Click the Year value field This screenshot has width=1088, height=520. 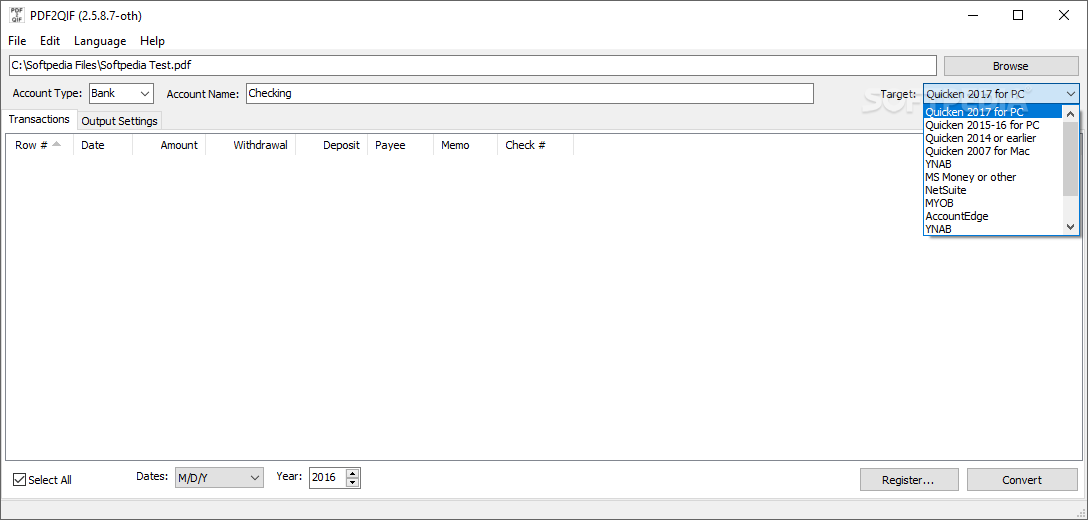(x=328, y=477)
